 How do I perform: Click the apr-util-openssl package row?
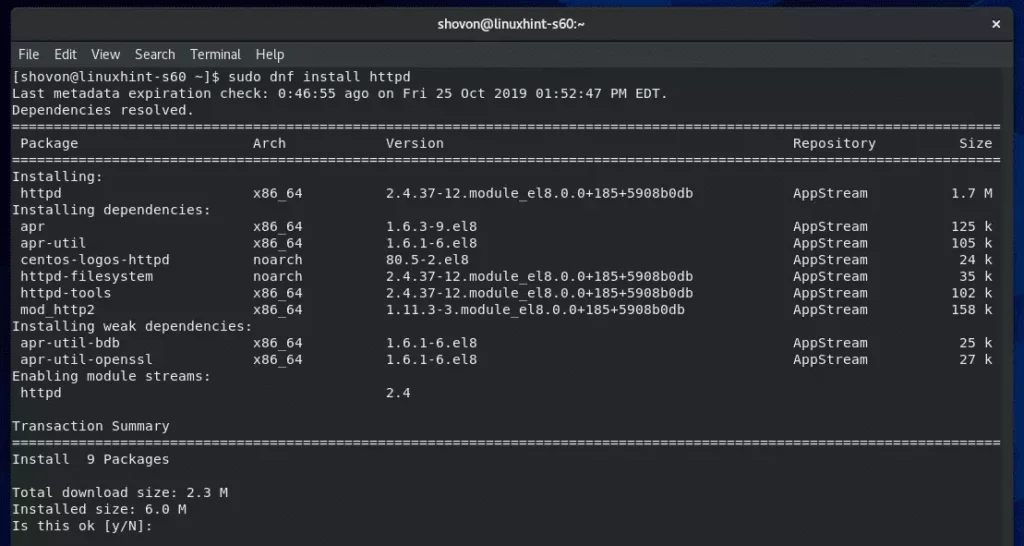(506, 359)
